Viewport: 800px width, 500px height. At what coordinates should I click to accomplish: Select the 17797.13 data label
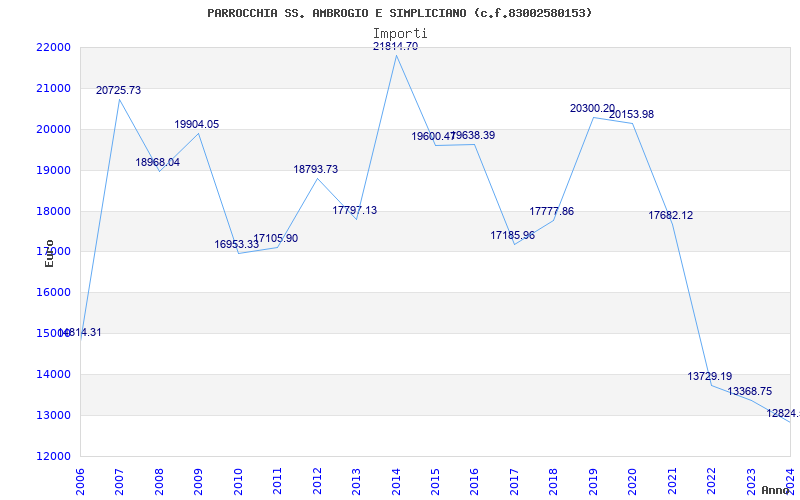pyautogui.click(x=355, y=210)
